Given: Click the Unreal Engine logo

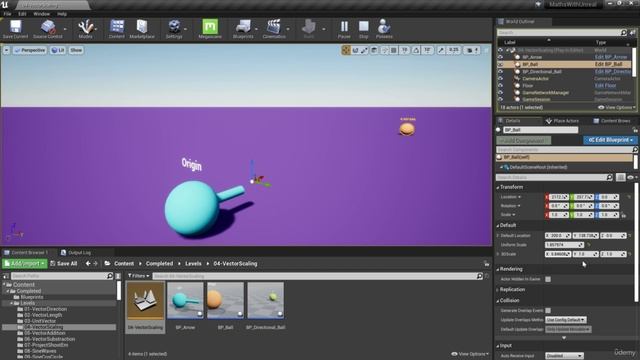Looking at the screenshot, I should pyautogui.click(x=4, y=4).
